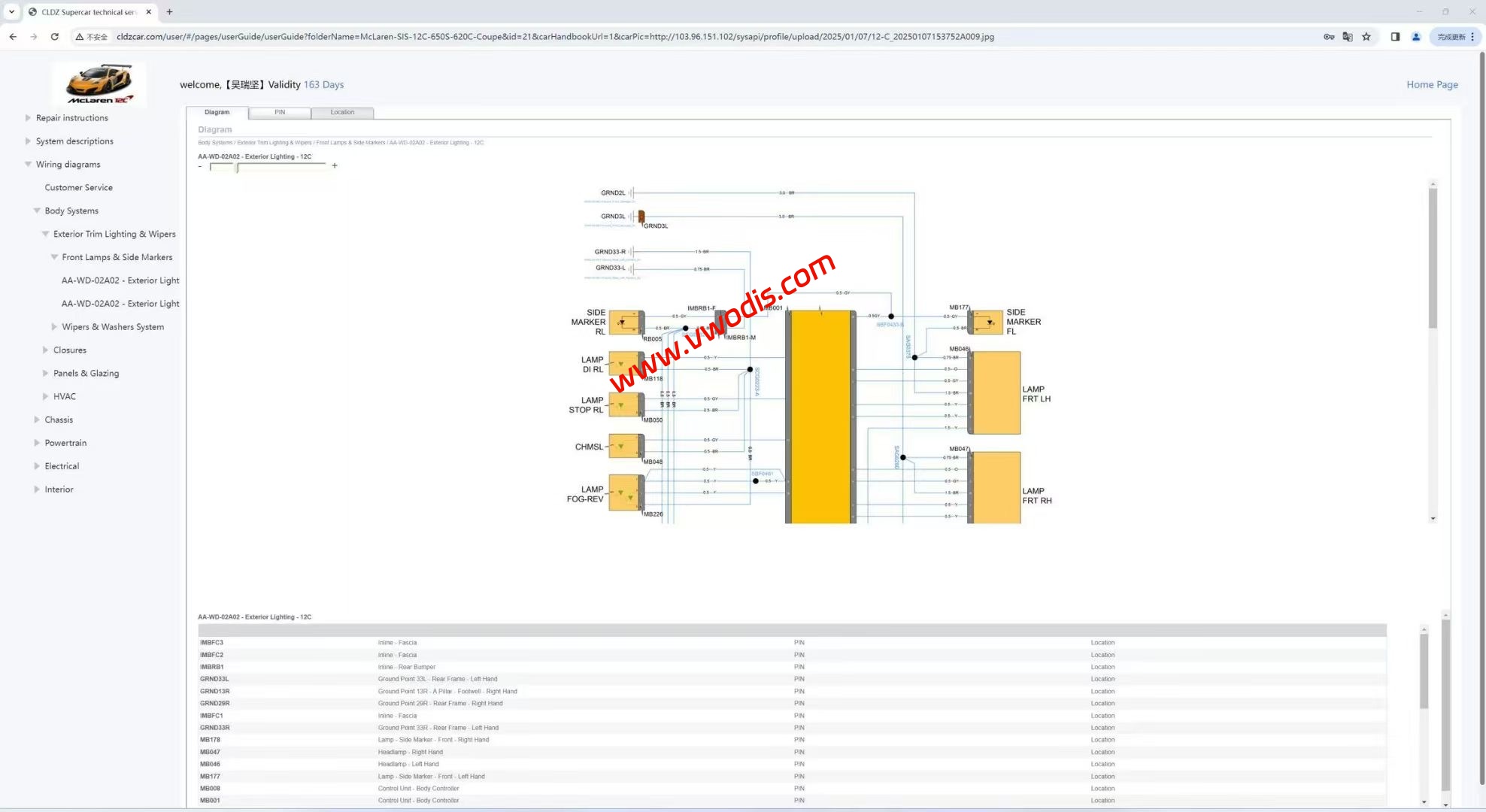Open Customer Service item
Image resolution: width=1486 pixels, height=812 pixels.
[x=78, y=187]
